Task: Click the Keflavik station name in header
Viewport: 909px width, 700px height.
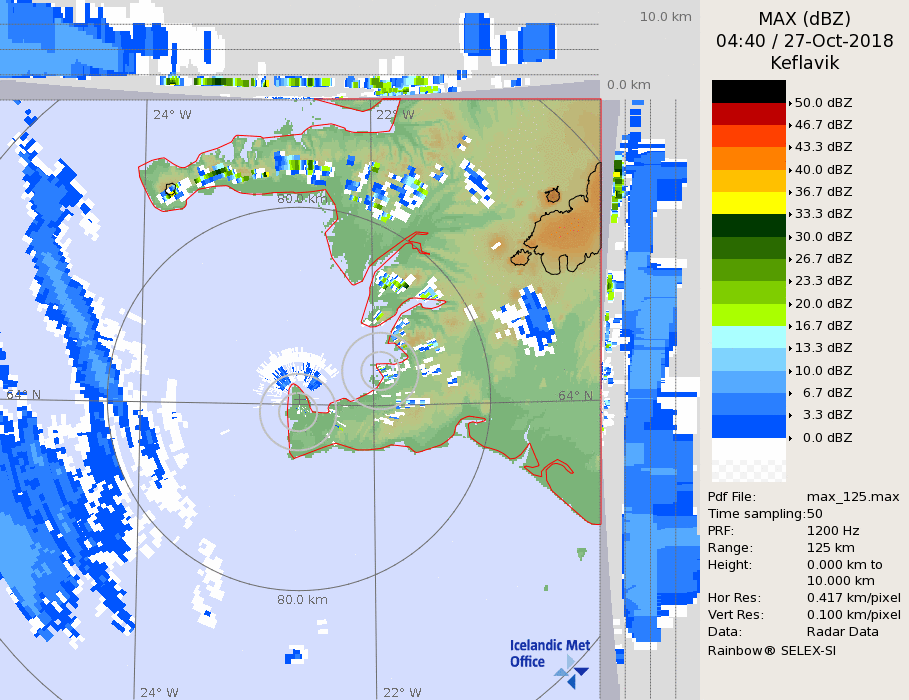Action: 804,63
